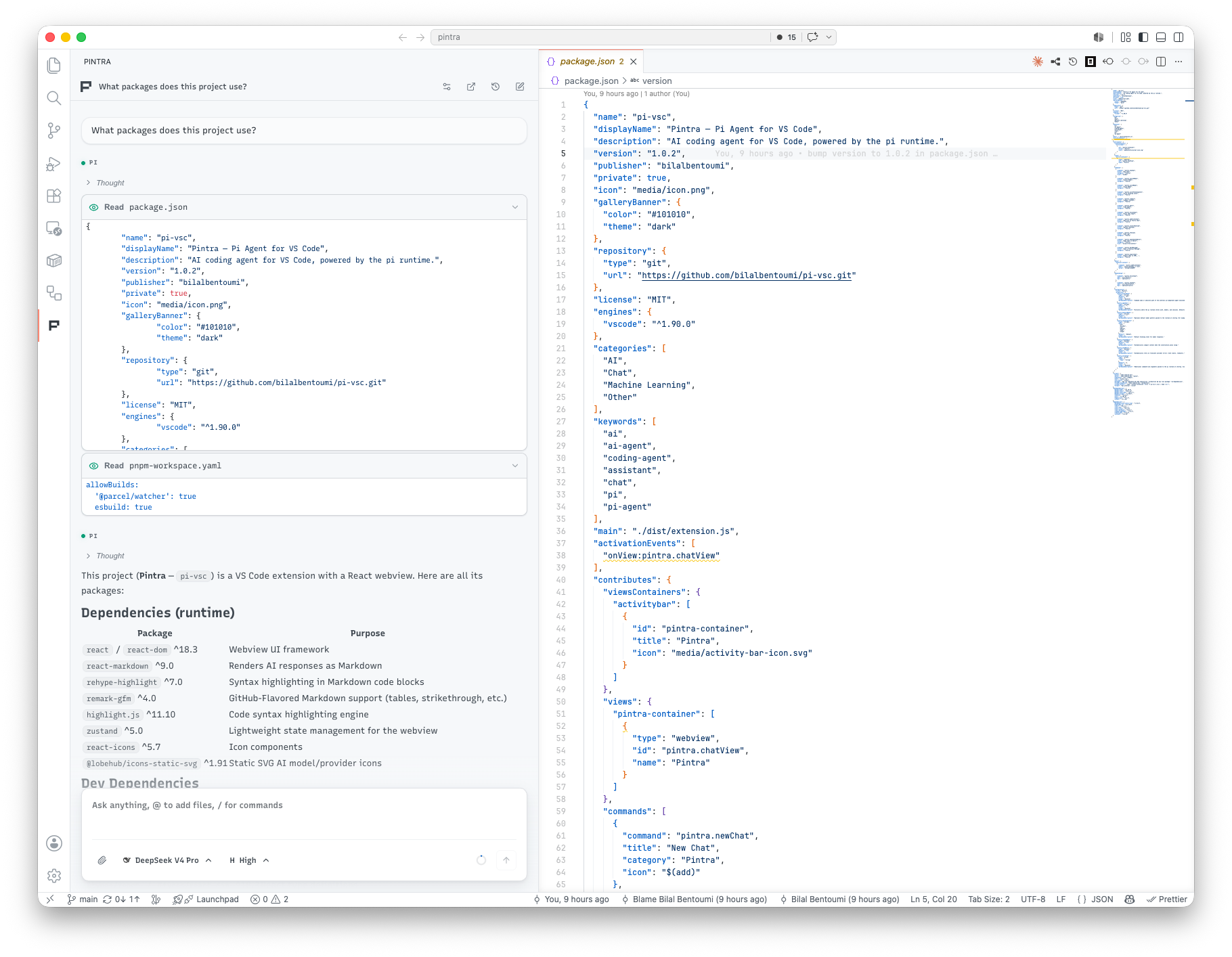
Task: Toggle the eye icon on Read package.json
Action: point(94,207)
